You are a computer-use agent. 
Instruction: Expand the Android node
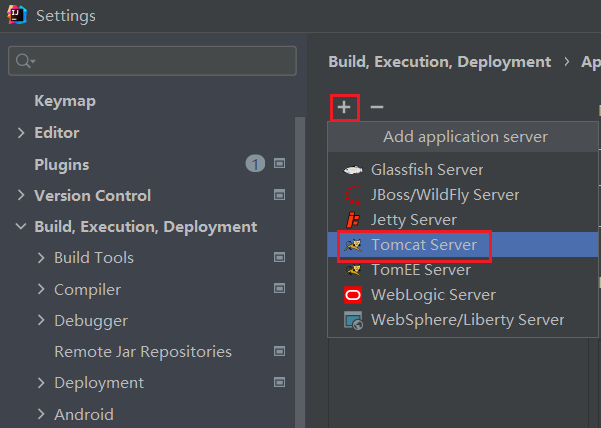(x=41, y=414)
